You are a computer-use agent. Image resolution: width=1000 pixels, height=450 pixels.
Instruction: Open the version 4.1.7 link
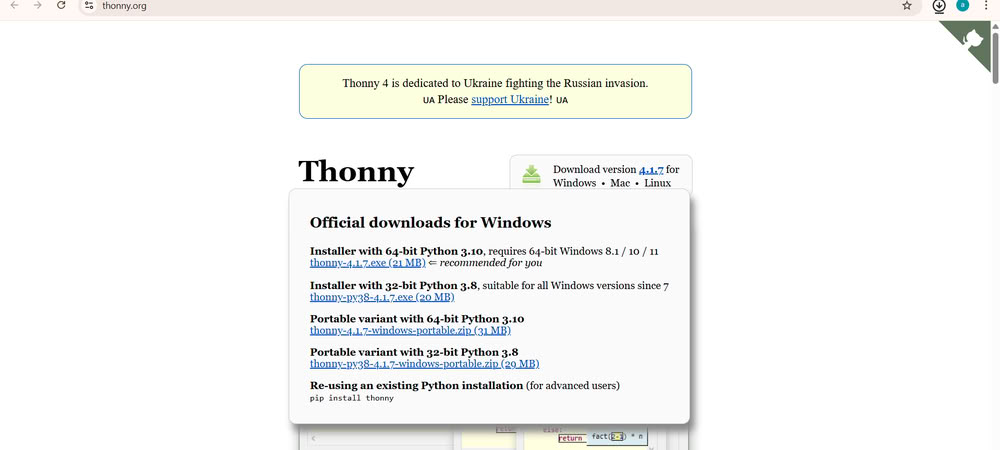click(651, 170)
